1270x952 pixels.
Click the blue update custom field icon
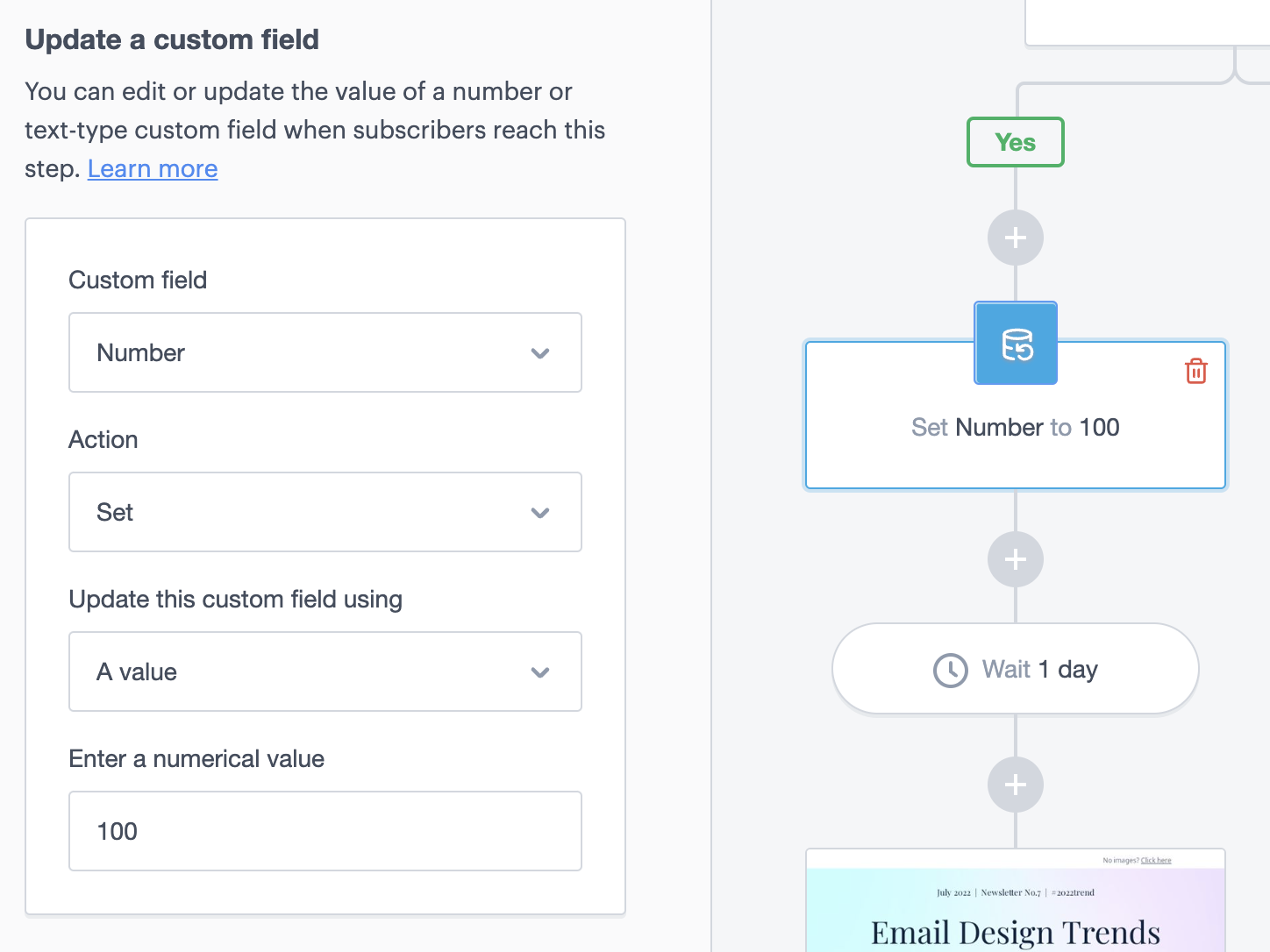(1016, 344)
